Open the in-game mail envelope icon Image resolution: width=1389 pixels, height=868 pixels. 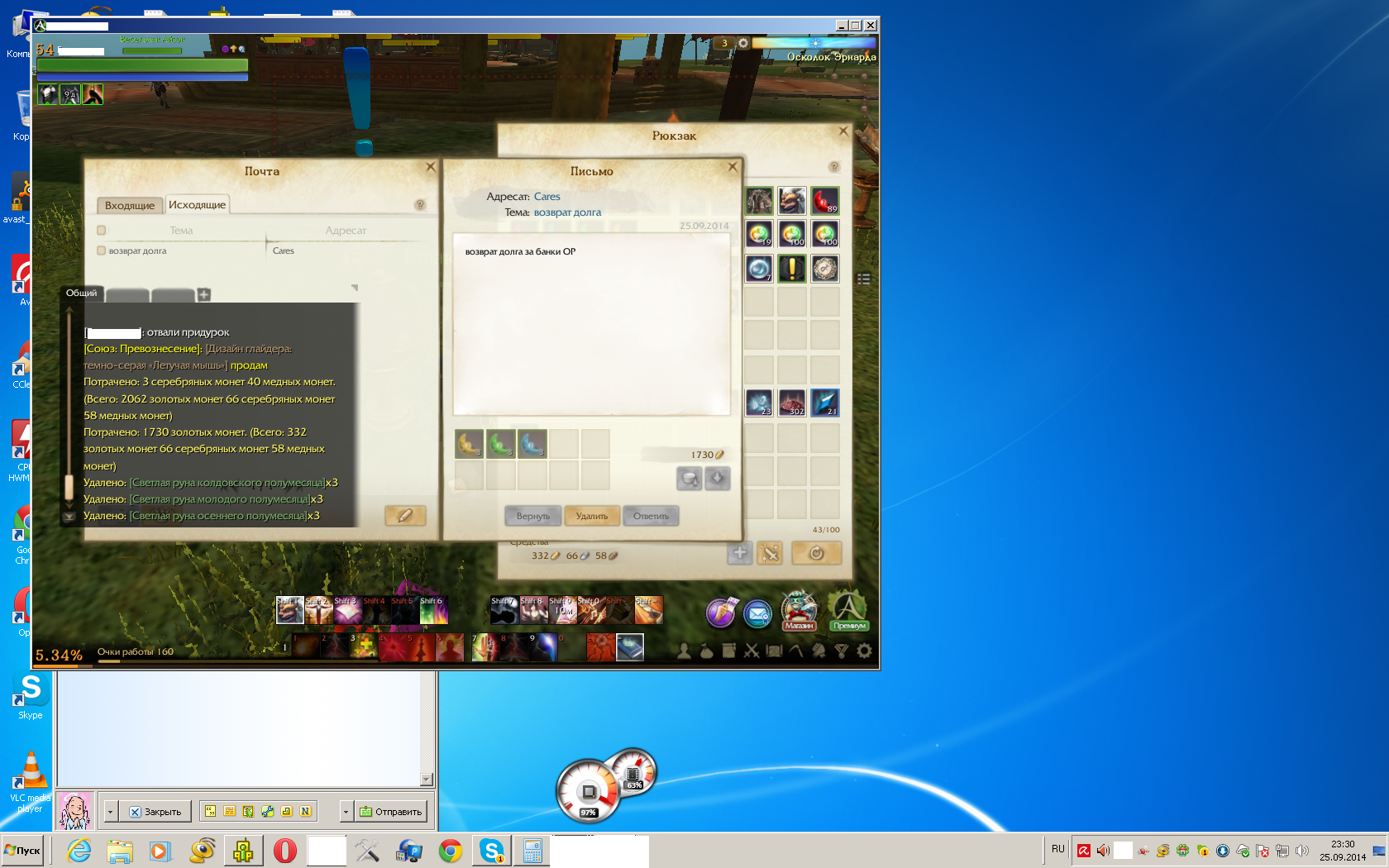point(757,613)
